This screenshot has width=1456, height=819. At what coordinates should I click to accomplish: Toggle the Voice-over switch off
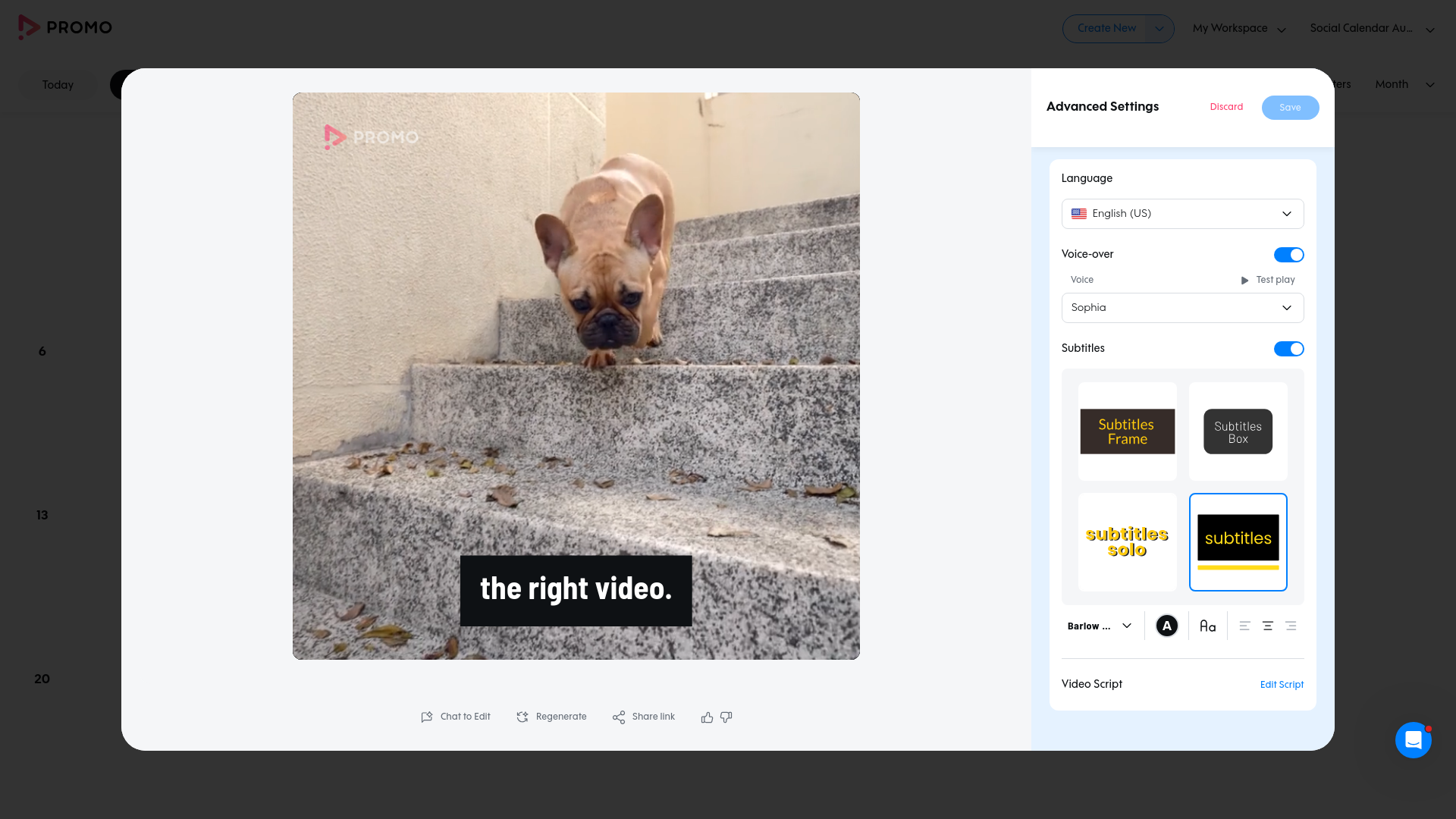[1288, 255]
